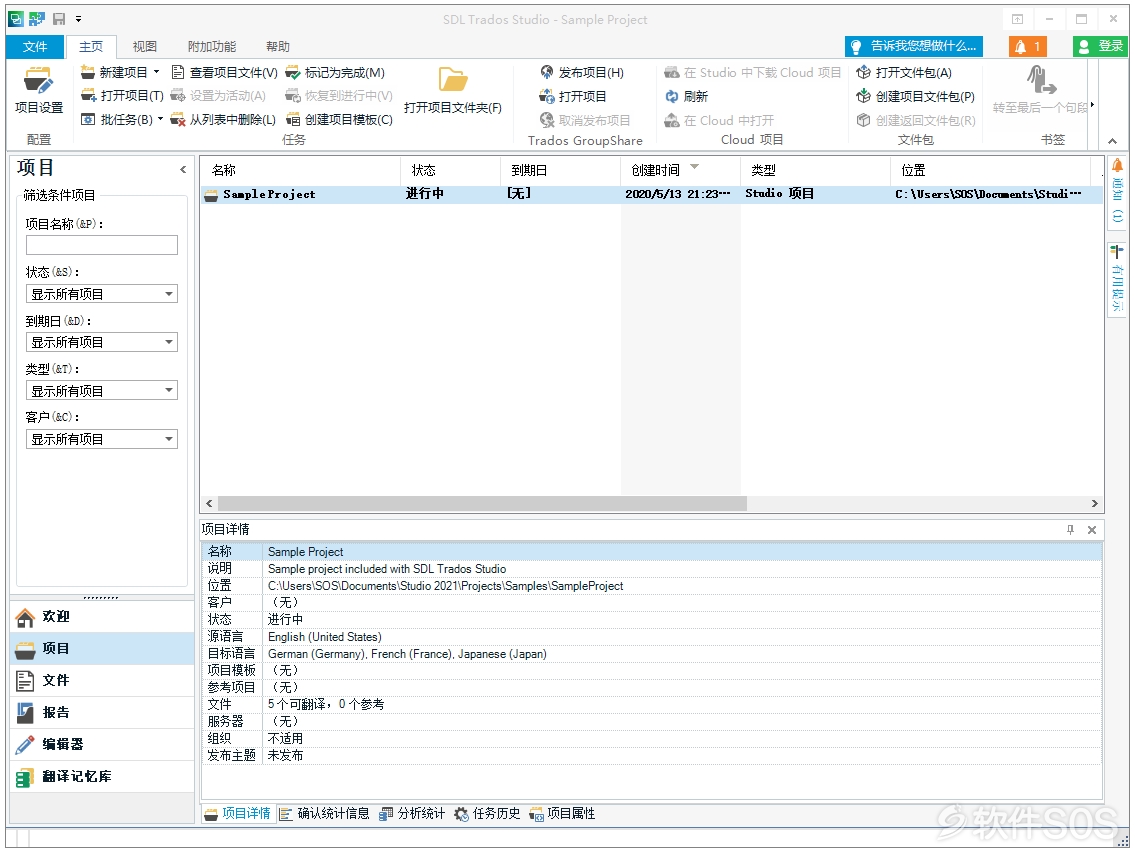Sort by the 状态 column header

click(x=450, y=170)
